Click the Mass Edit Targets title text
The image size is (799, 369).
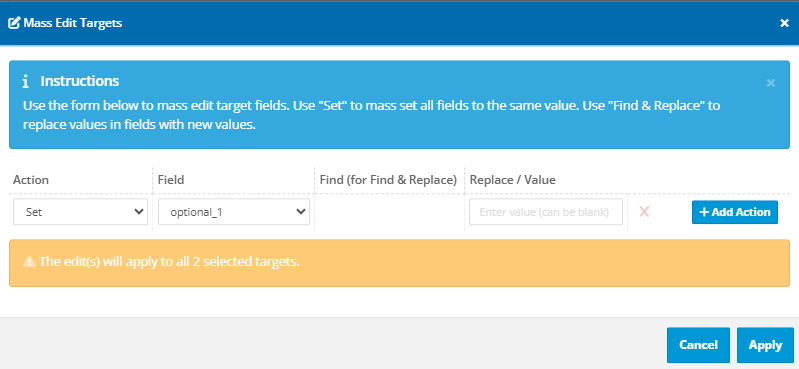73,23
